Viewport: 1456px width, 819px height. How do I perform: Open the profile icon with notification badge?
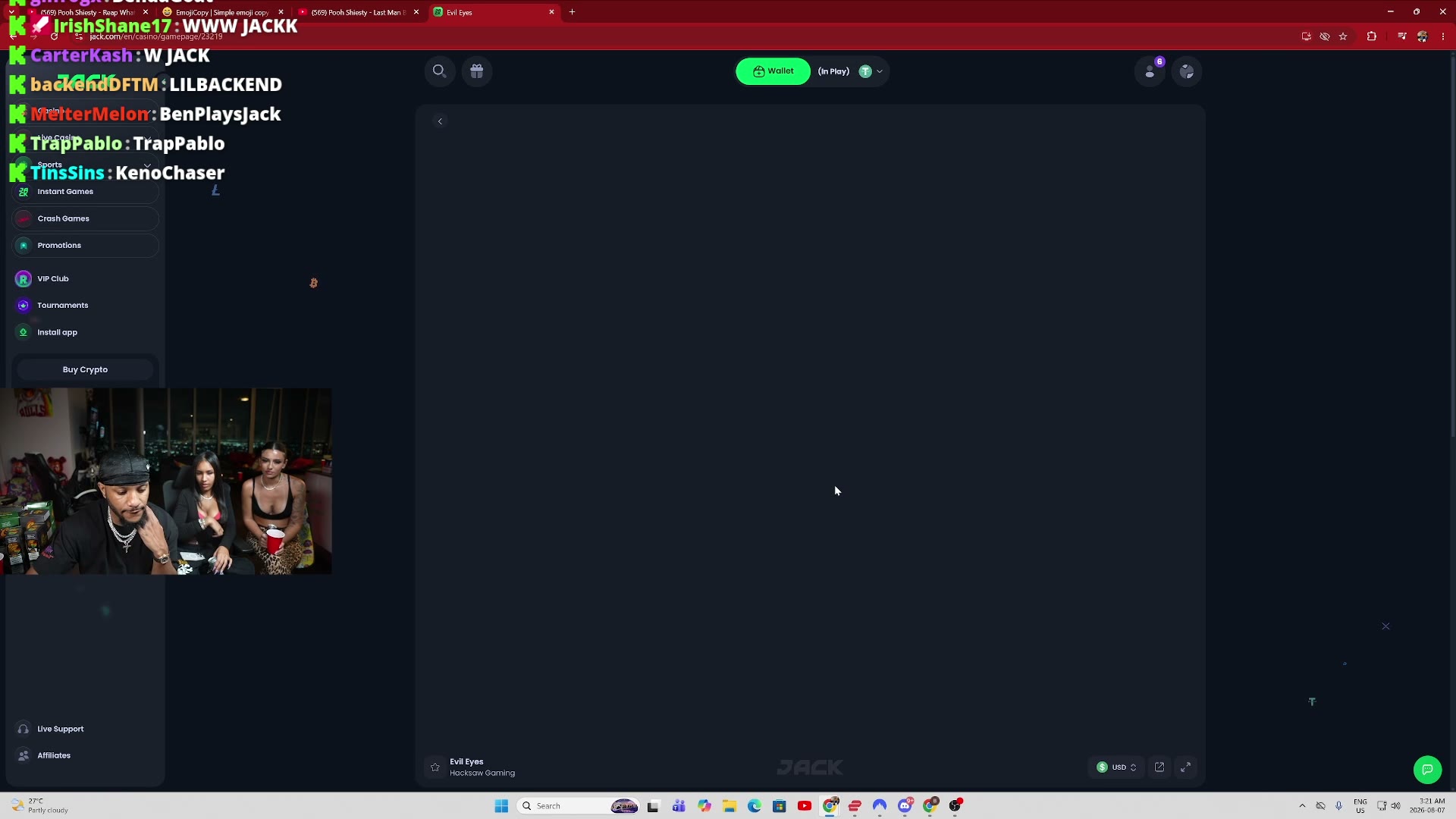click(1150, 71)
